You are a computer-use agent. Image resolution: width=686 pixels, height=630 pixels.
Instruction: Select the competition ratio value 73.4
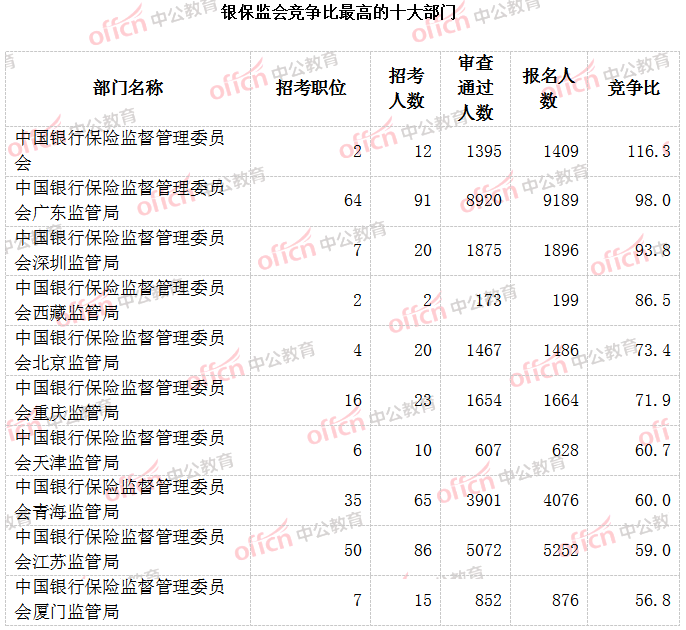point(653,350)
